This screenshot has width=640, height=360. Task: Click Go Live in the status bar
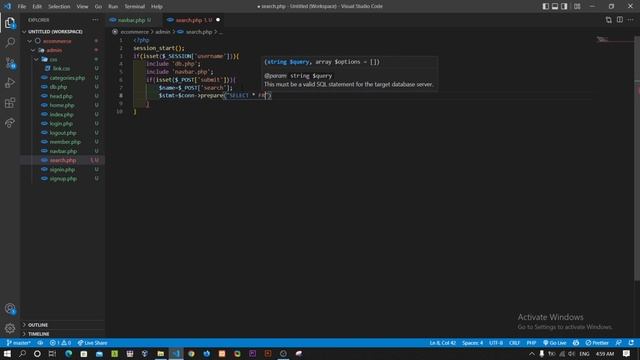click(555, 343)
